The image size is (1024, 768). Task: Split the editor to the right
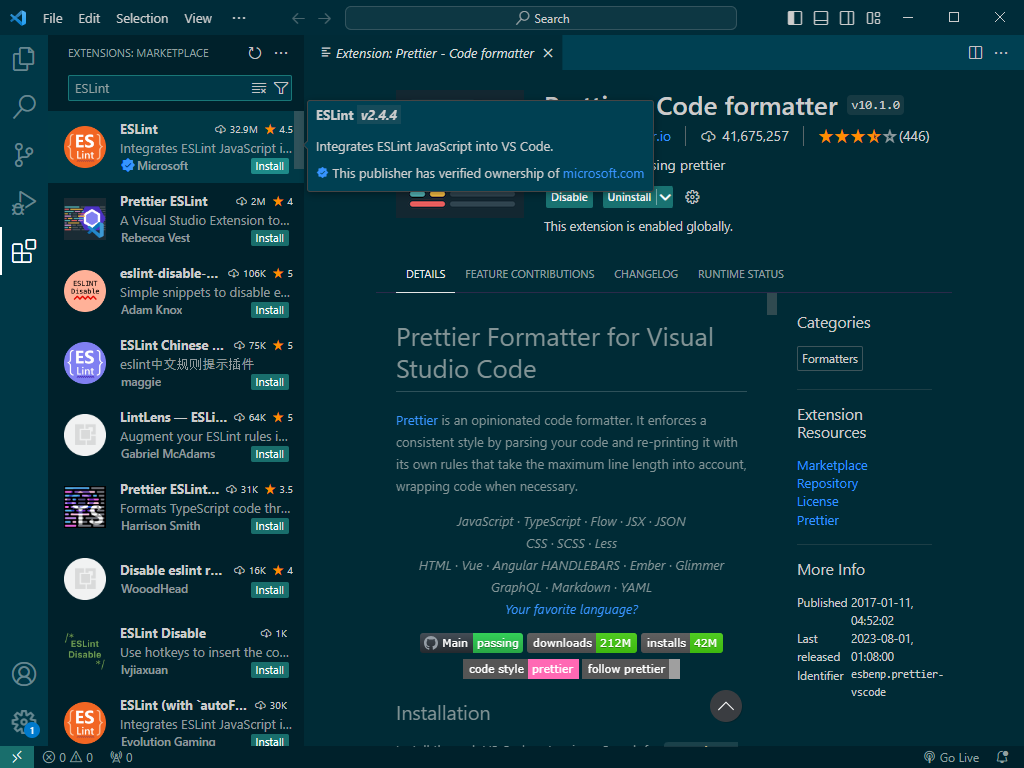coord(975,53)
